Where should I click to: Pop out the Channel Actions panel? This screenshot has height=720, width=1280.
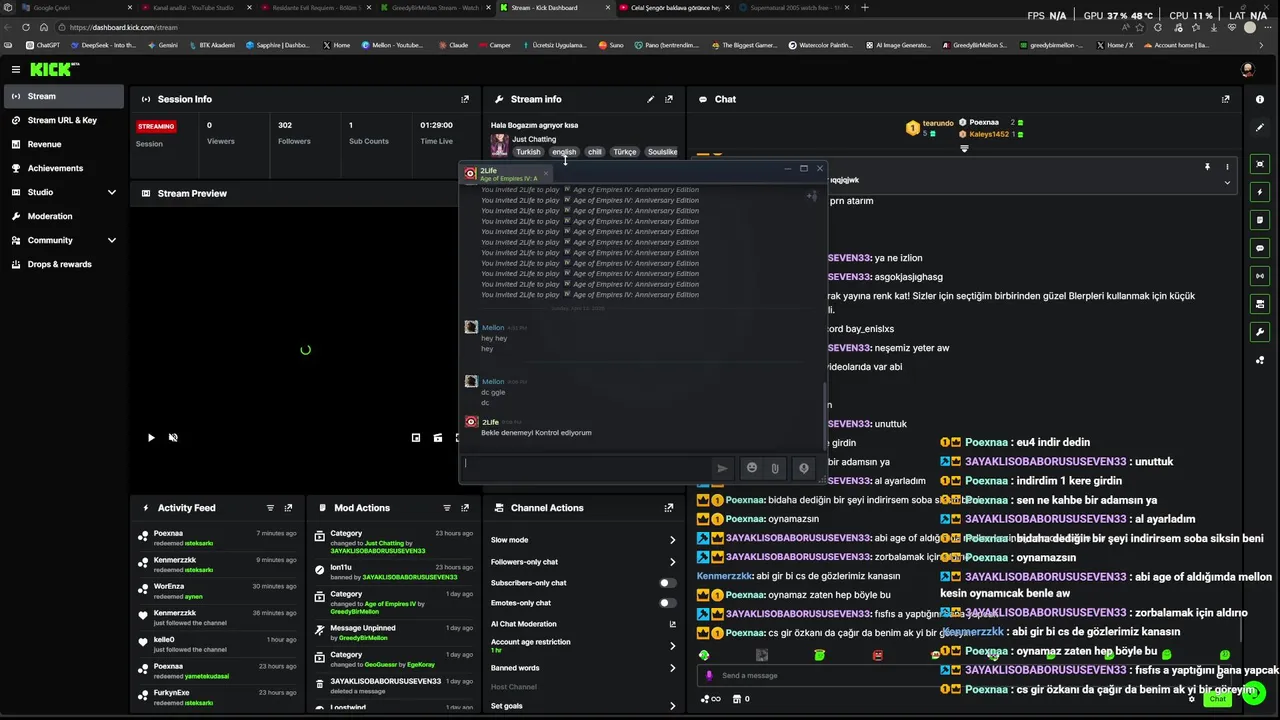click(669, 508)
